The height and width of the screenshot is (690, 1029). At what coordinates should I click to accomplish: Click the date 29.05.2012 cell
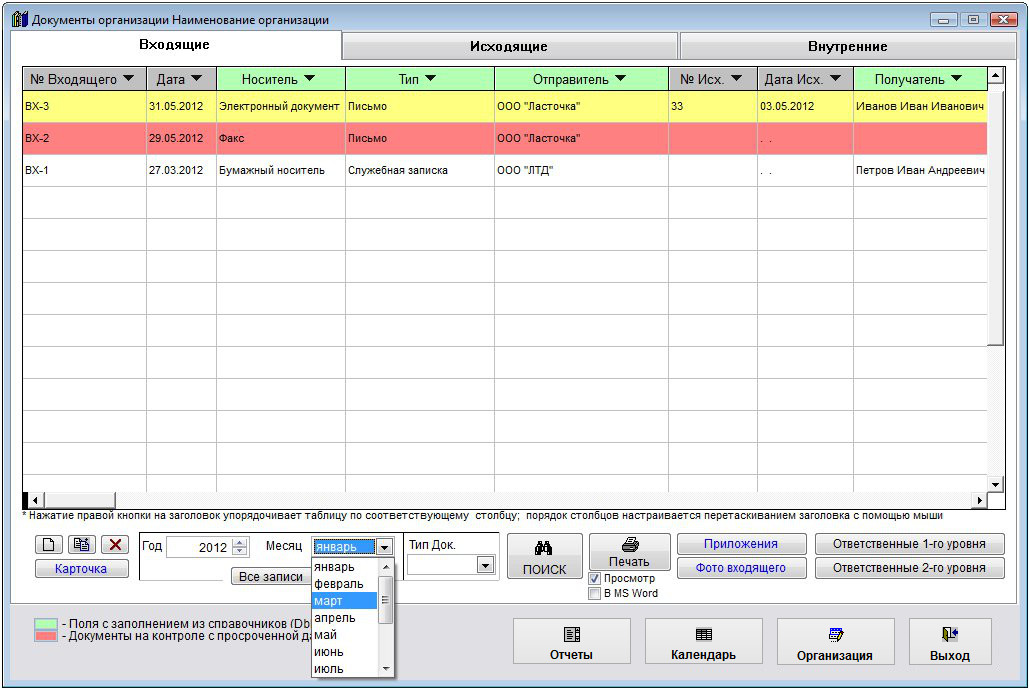181,139
